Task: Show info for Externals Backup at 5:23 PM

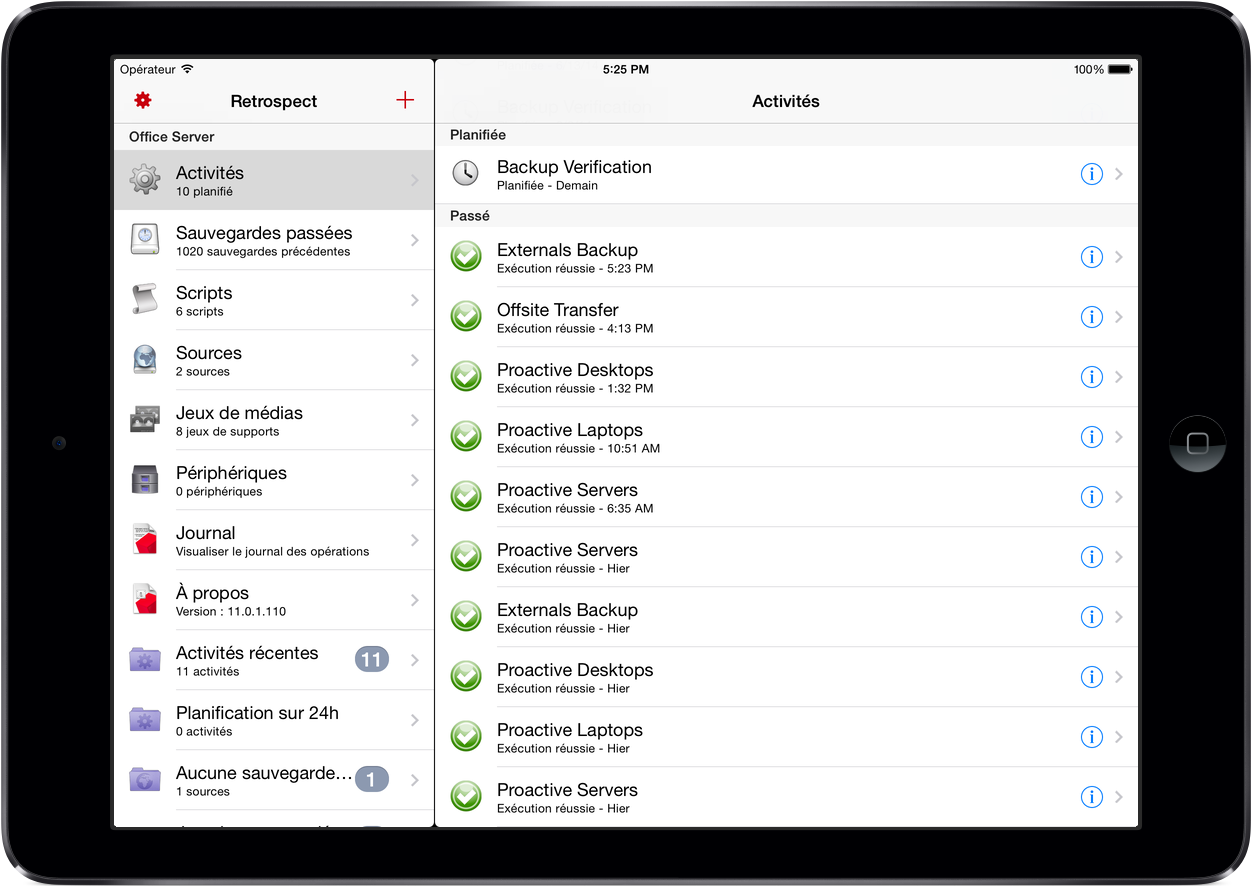Action: click(1092, 257)
